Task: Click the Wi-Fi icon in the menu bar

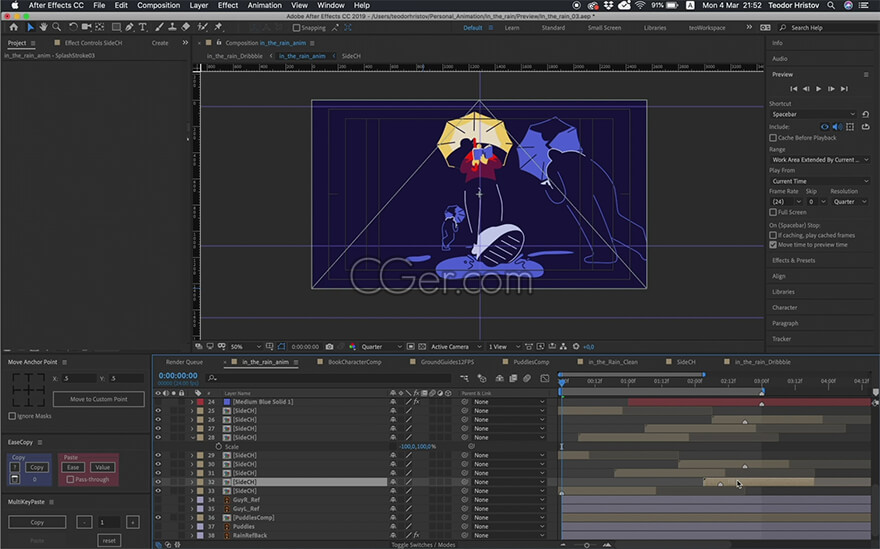Action: click(640, 5)
